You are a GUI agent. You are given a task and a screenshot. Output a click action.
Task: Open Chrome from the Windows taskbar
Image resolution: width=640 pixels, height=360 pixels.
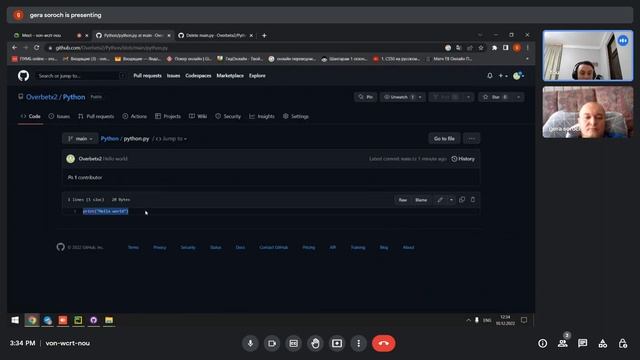pyautogui.click(x=32, y=320)
